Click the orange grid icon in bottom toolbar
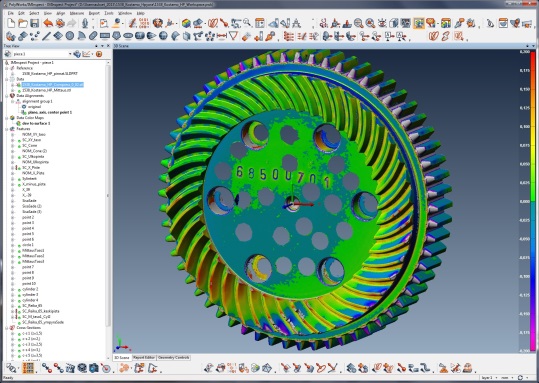Image resolution: width=539 pixels, height=383 pixels. click(x=28, y=368)
